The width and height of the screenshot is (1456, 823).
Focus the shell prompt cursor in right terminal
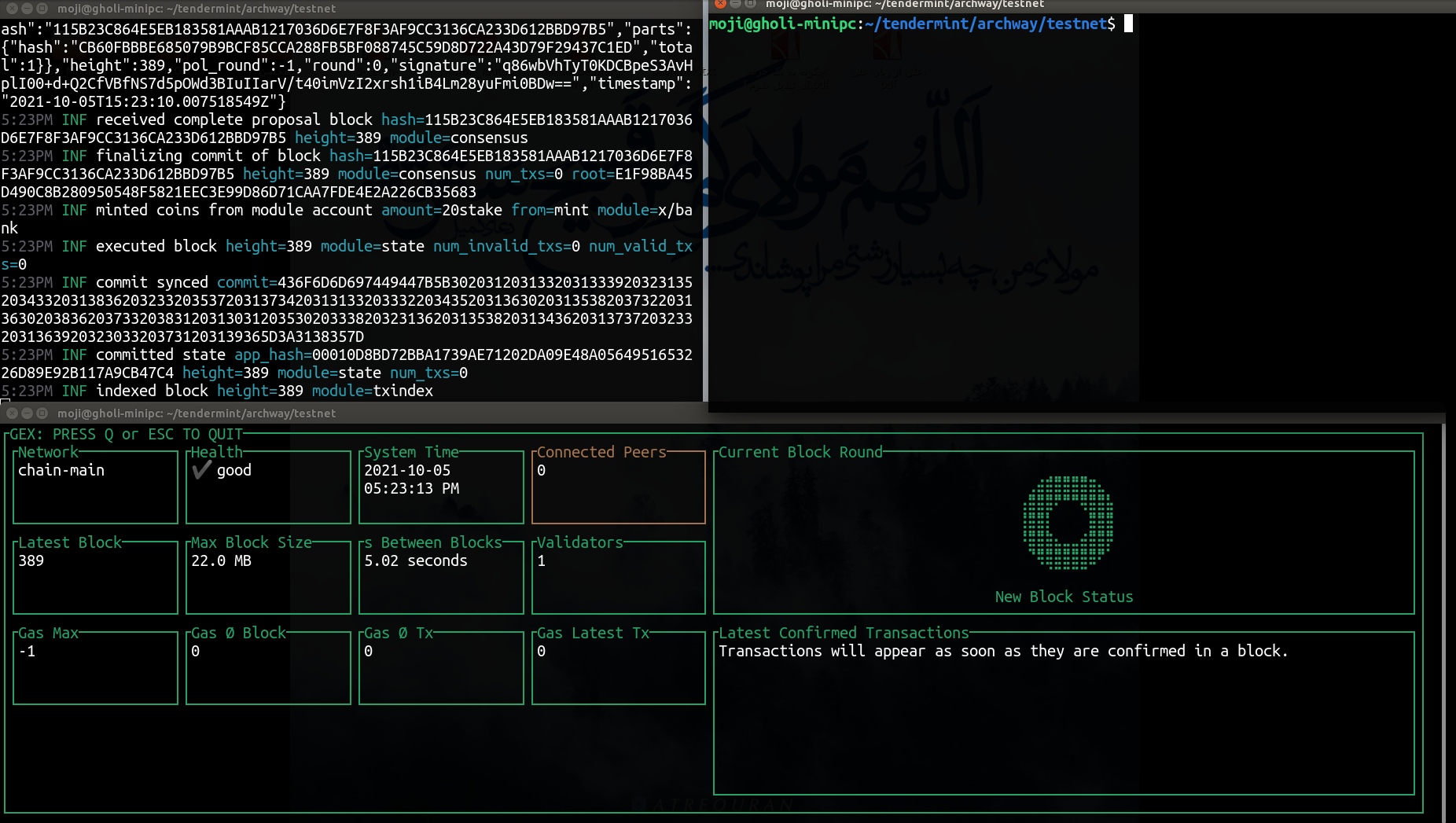pos(1128,24)
